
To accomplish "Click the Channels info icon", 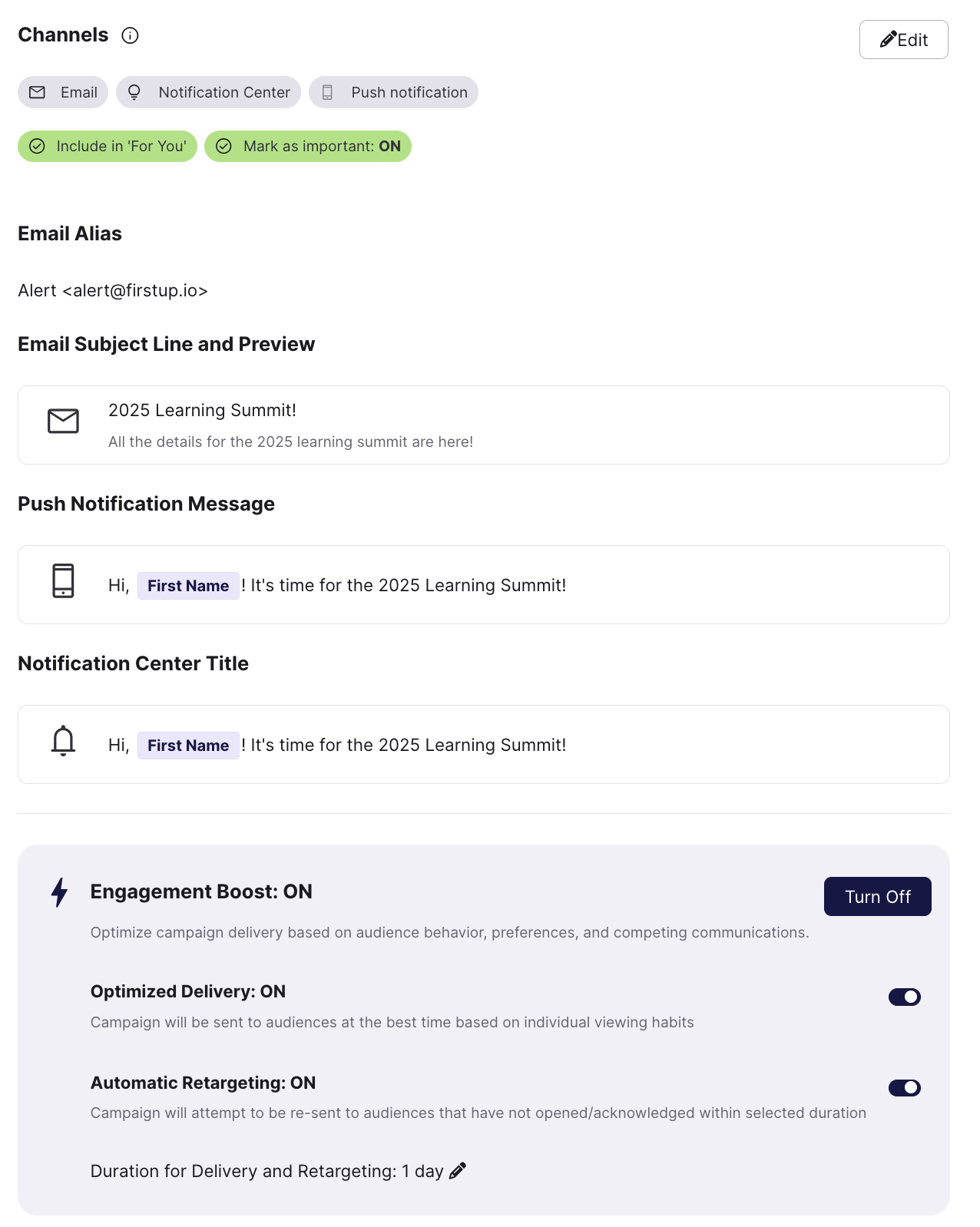I will [x=131, y=35].
